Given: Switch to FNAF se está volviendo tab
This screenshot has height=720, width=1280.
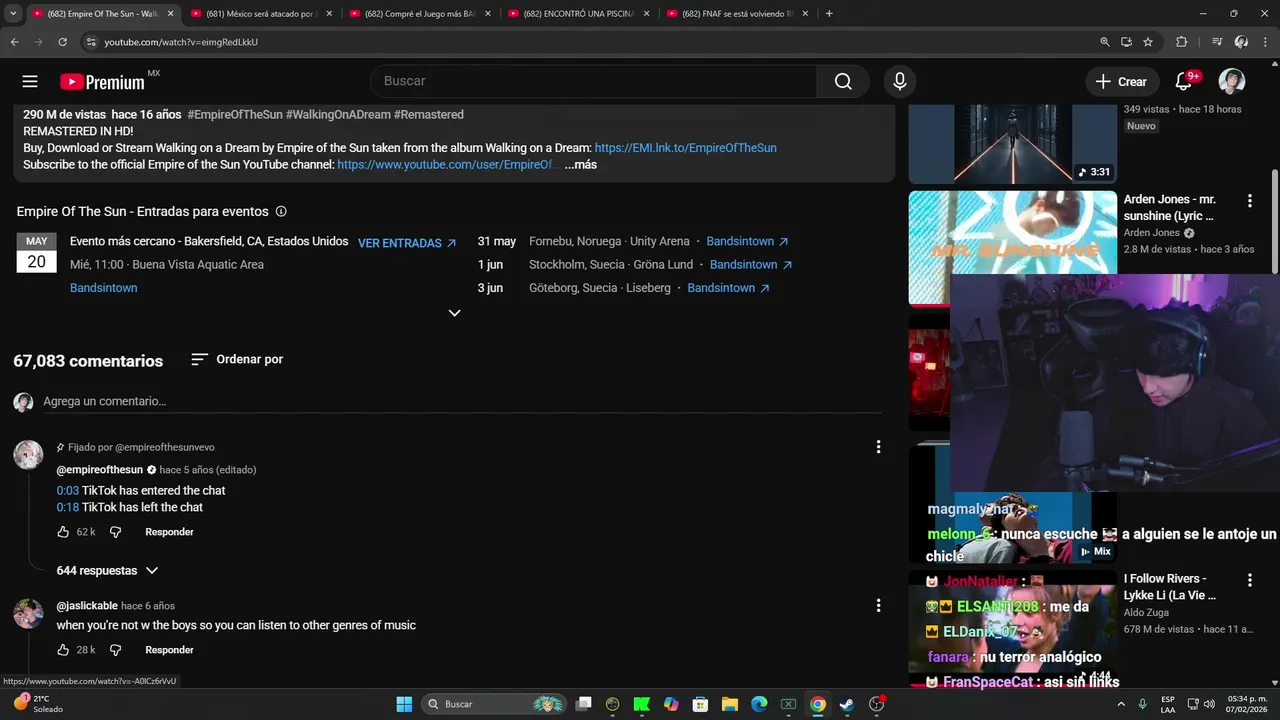Looking at the screenshot, I should point(735,14).
